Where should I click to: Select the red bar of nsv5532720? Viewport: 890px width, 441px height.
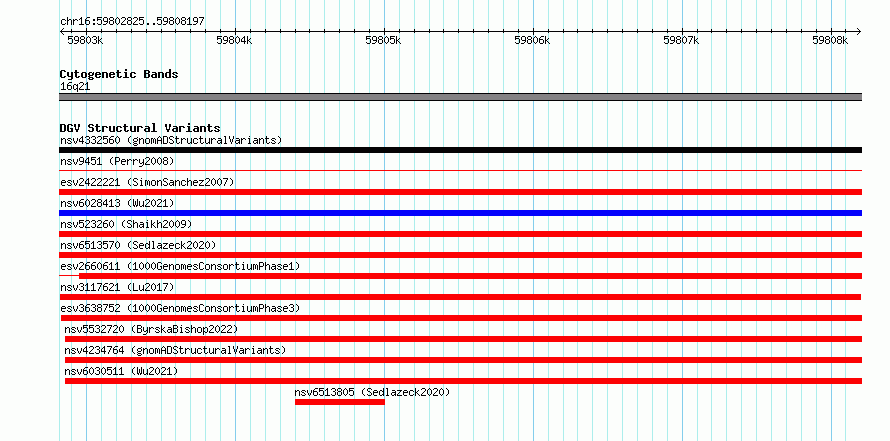click(463, 339)
